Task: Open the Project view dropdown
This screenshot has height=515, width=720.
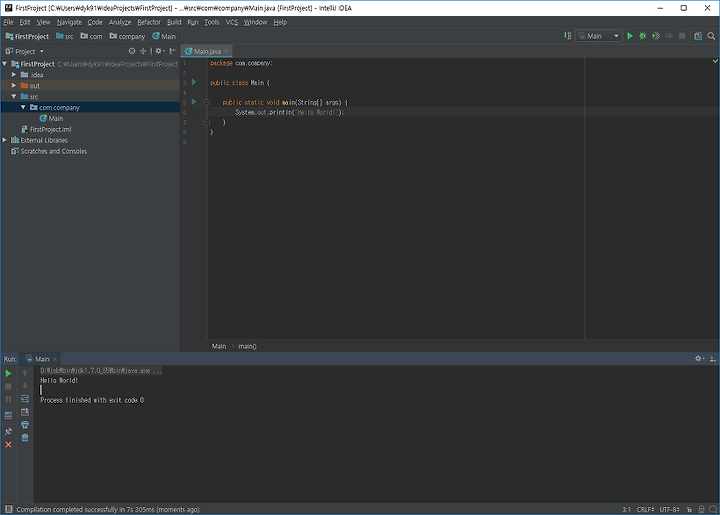Action: [25, 51]
